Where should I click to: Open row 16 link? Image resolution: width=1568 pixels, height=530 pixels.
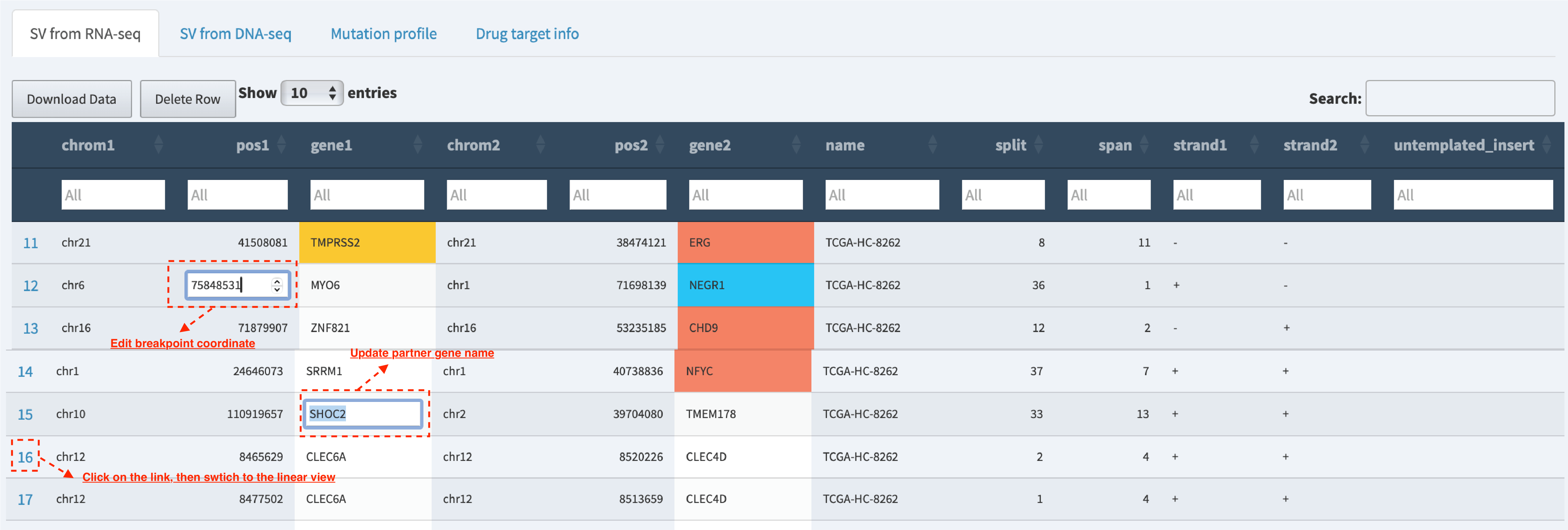[25, 457]
